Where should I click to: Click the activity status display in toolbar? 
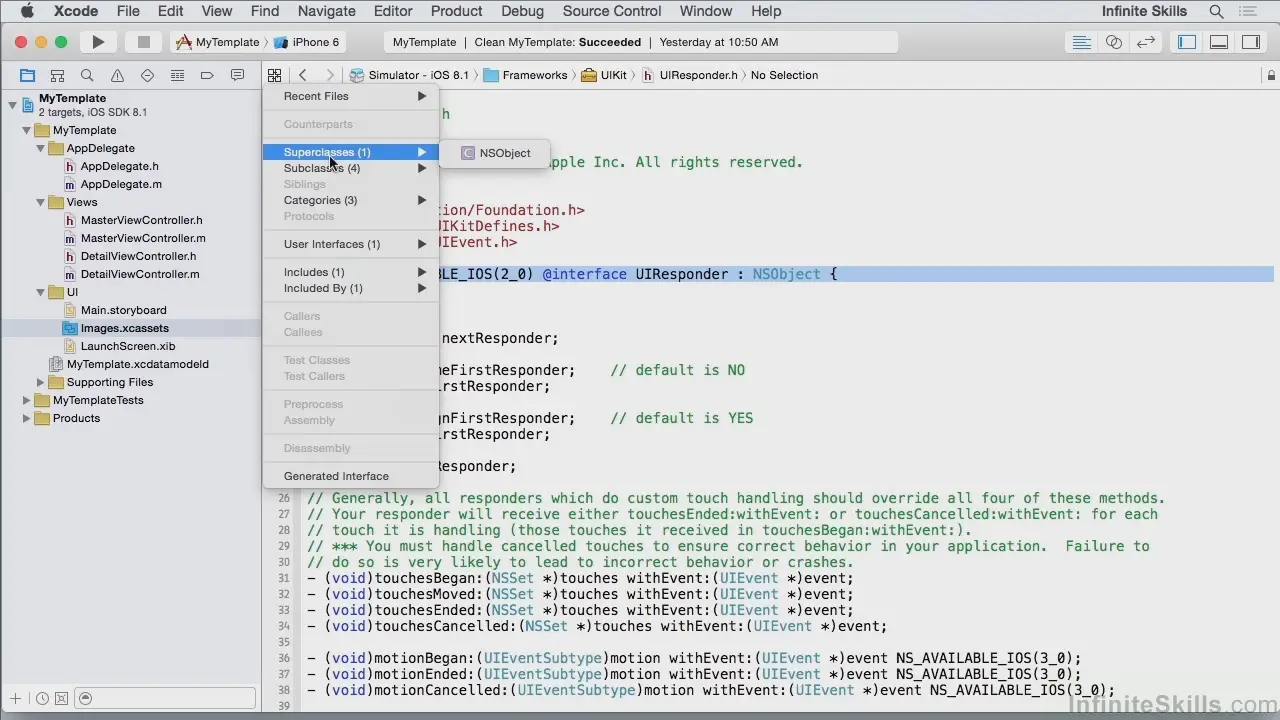tap(641, 42)
